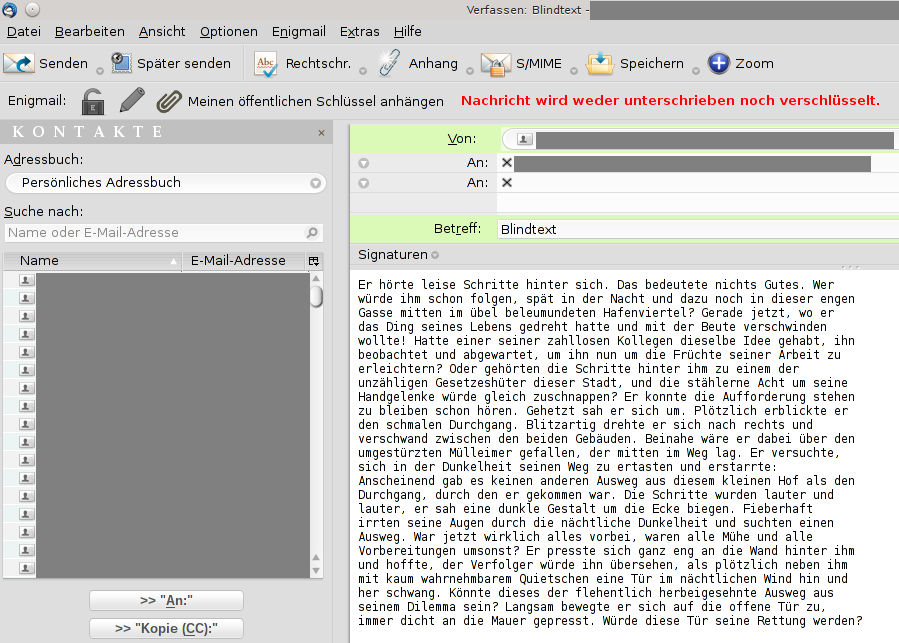
Task: Sort contacts by the Name column header
Action: pyautogui.click(x=93, y=261)
